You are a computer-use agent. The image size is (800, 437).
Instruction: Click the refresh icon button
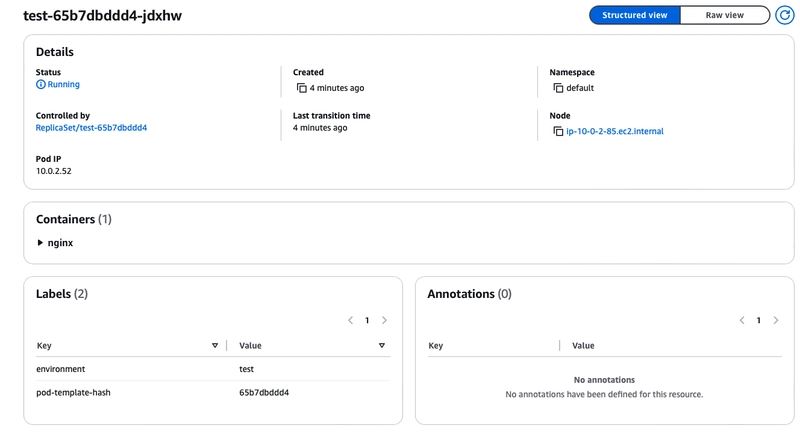point(784,16)
